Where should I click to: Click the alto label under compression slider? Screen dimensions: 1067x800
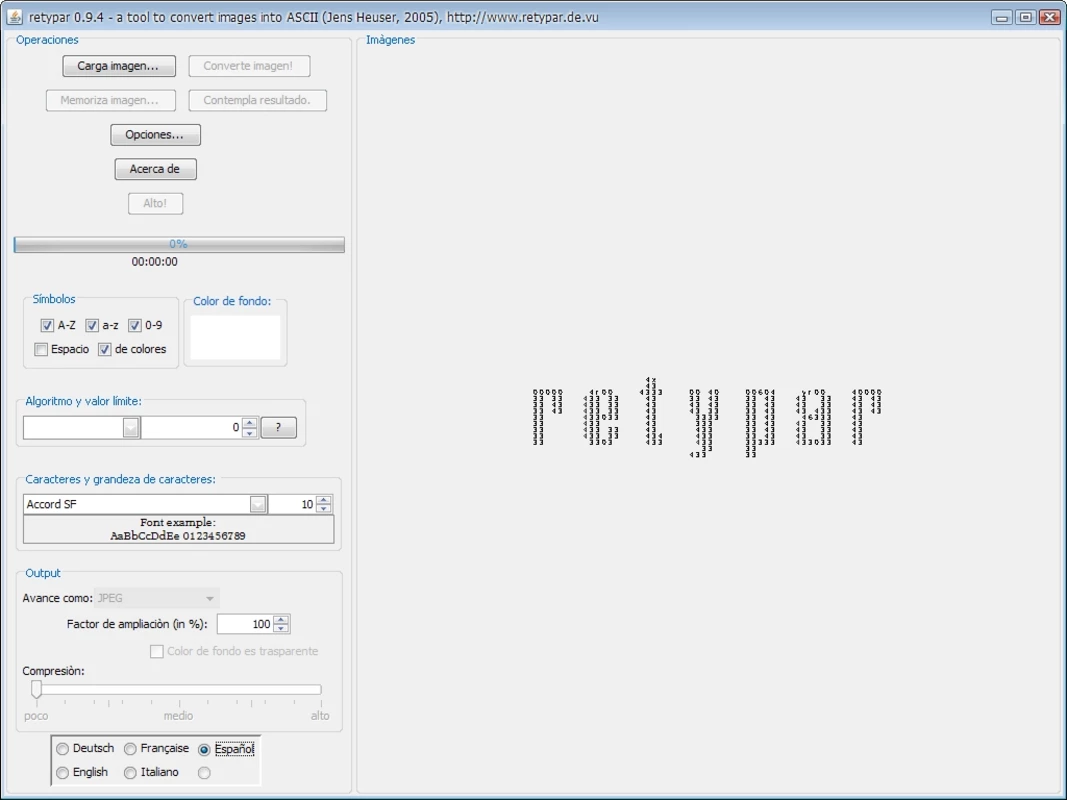click(x=320, y=716)
